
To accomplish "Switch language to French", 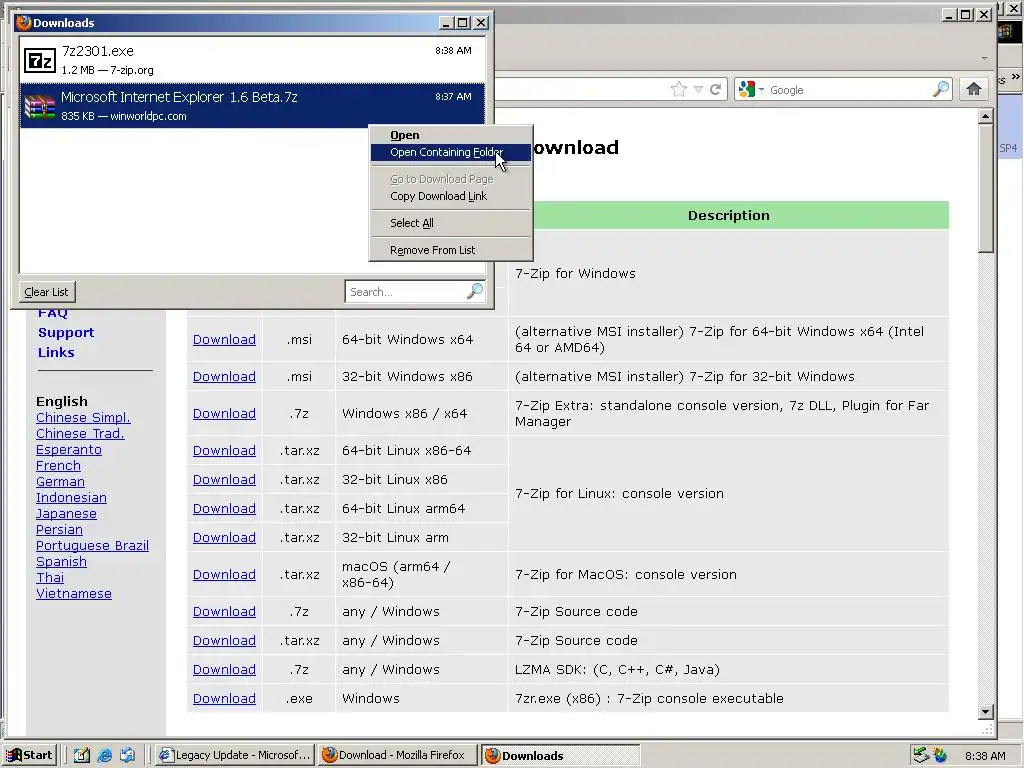I will tap(58, 466).
